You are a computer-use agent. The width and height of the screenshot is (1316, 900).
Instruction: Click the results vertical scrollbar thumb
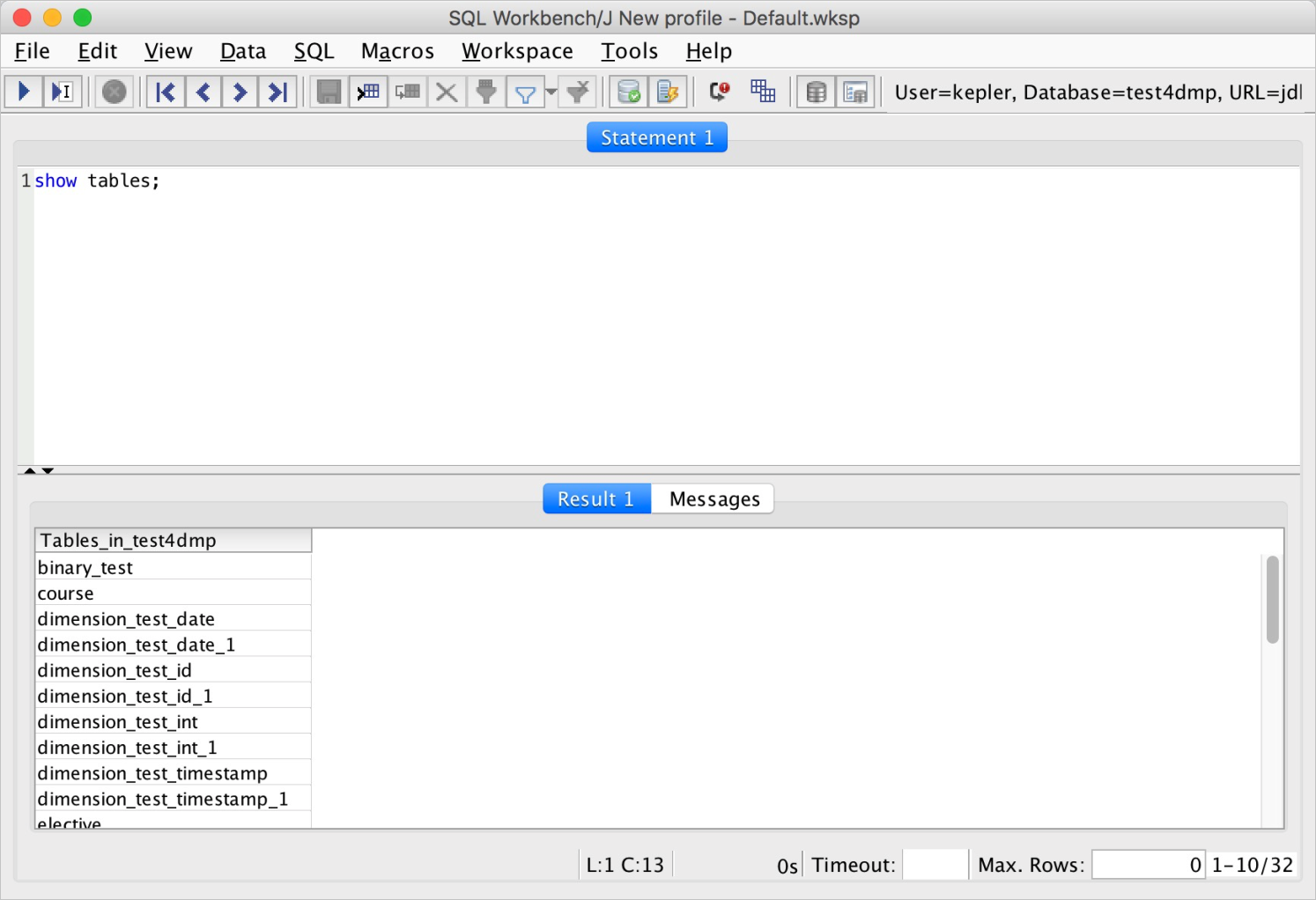1272,599
